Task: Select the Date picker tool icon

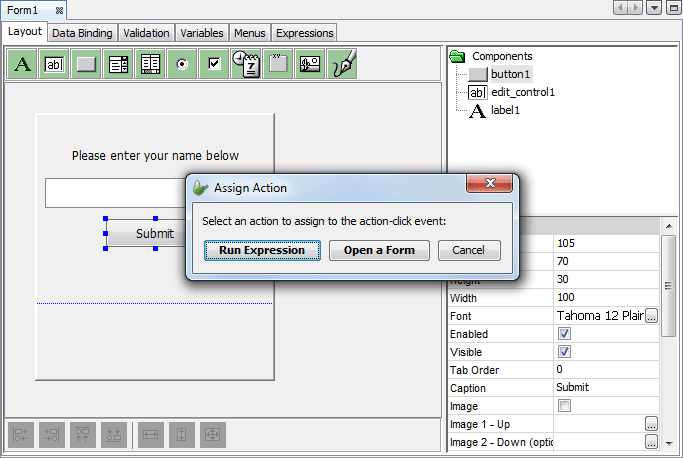Action: (x=246, y=64)
